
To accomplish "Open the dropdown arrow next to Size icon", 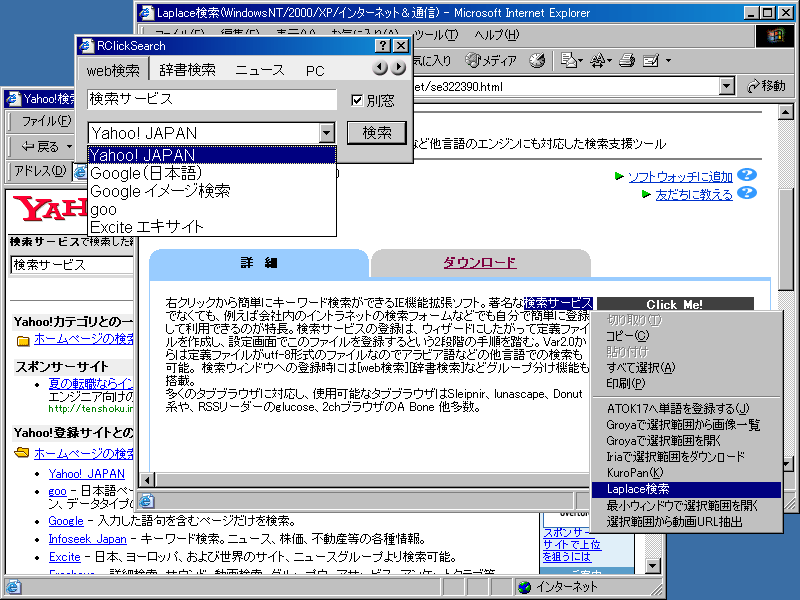I will point(609,61).
